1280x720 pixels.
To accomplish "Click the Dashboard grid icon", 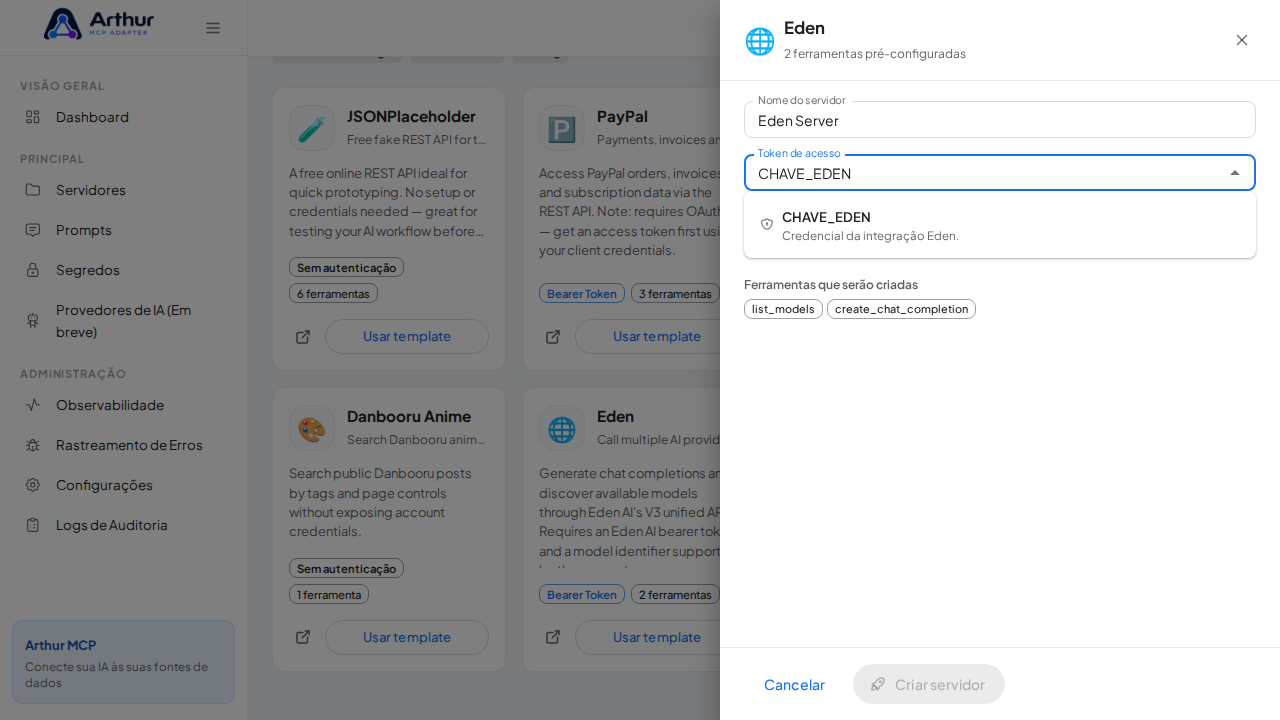I will (x=33, y=117).
